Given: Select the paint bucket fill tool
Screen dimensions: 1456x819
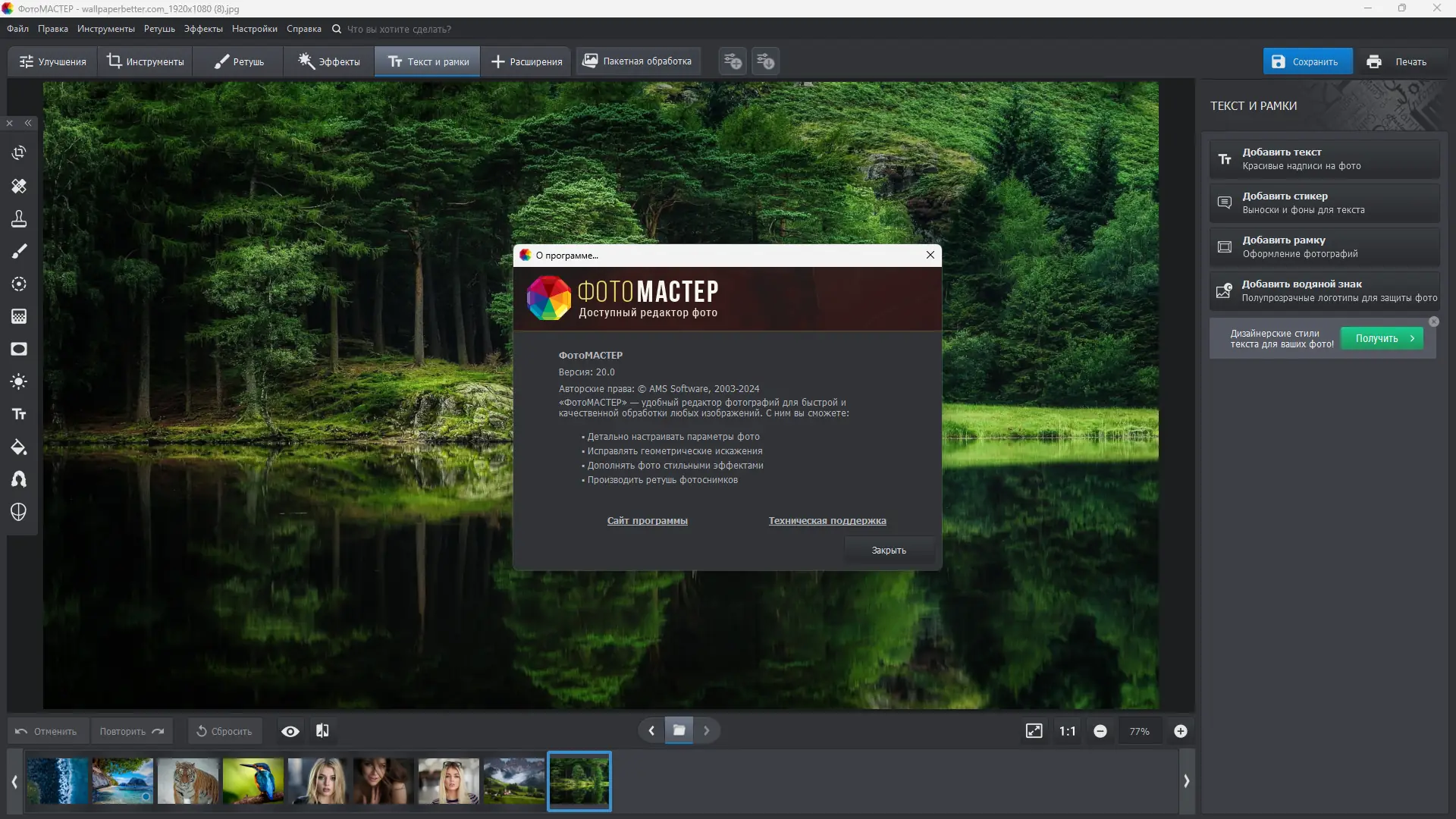Looking at the screenshot, I should (x=19, y=447).
